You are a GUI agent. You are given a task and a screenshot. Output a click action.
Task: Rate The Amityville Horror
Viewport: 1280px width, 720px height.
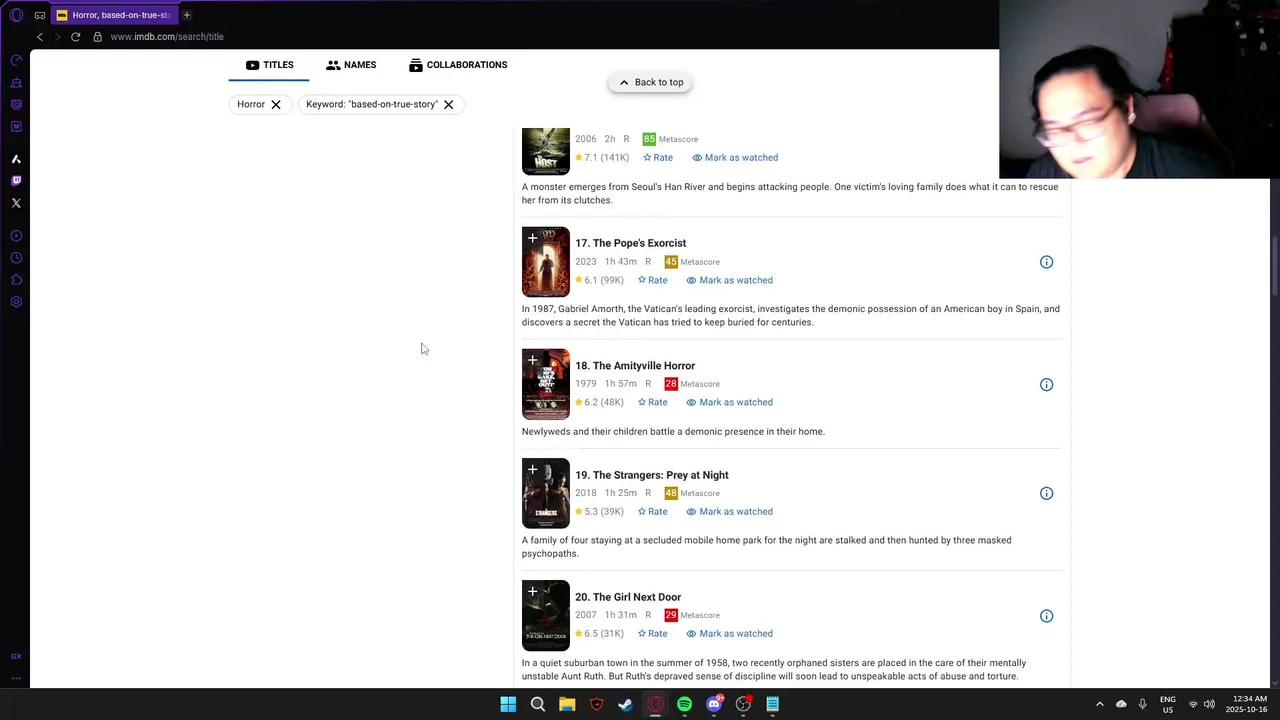coord(653,403)
